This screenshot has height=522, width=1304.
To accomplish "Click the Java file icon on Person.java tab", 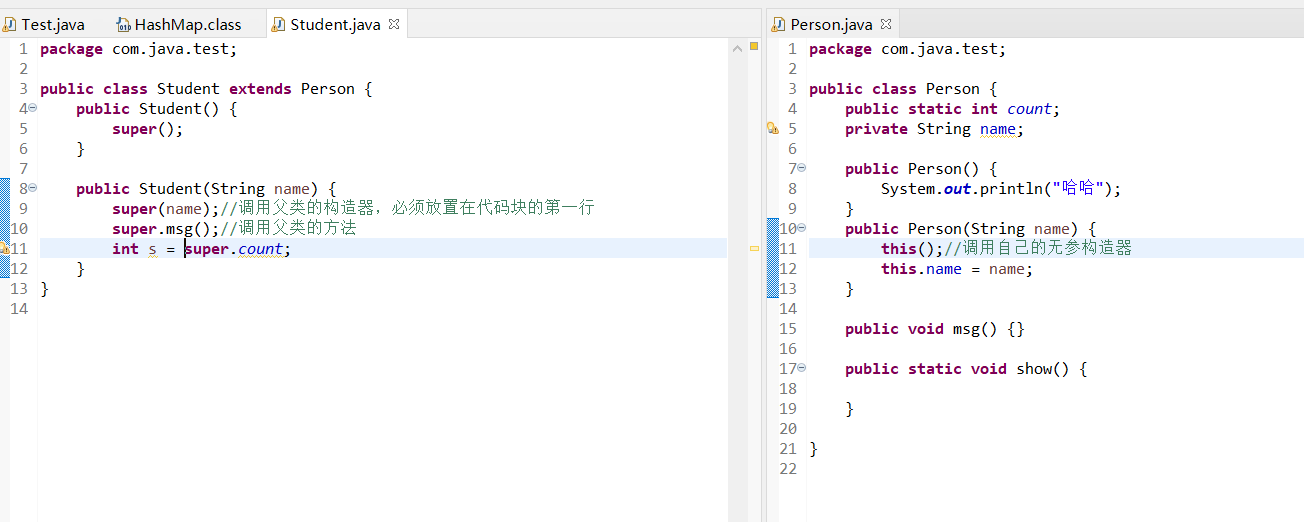I will [x=779, y=24].
